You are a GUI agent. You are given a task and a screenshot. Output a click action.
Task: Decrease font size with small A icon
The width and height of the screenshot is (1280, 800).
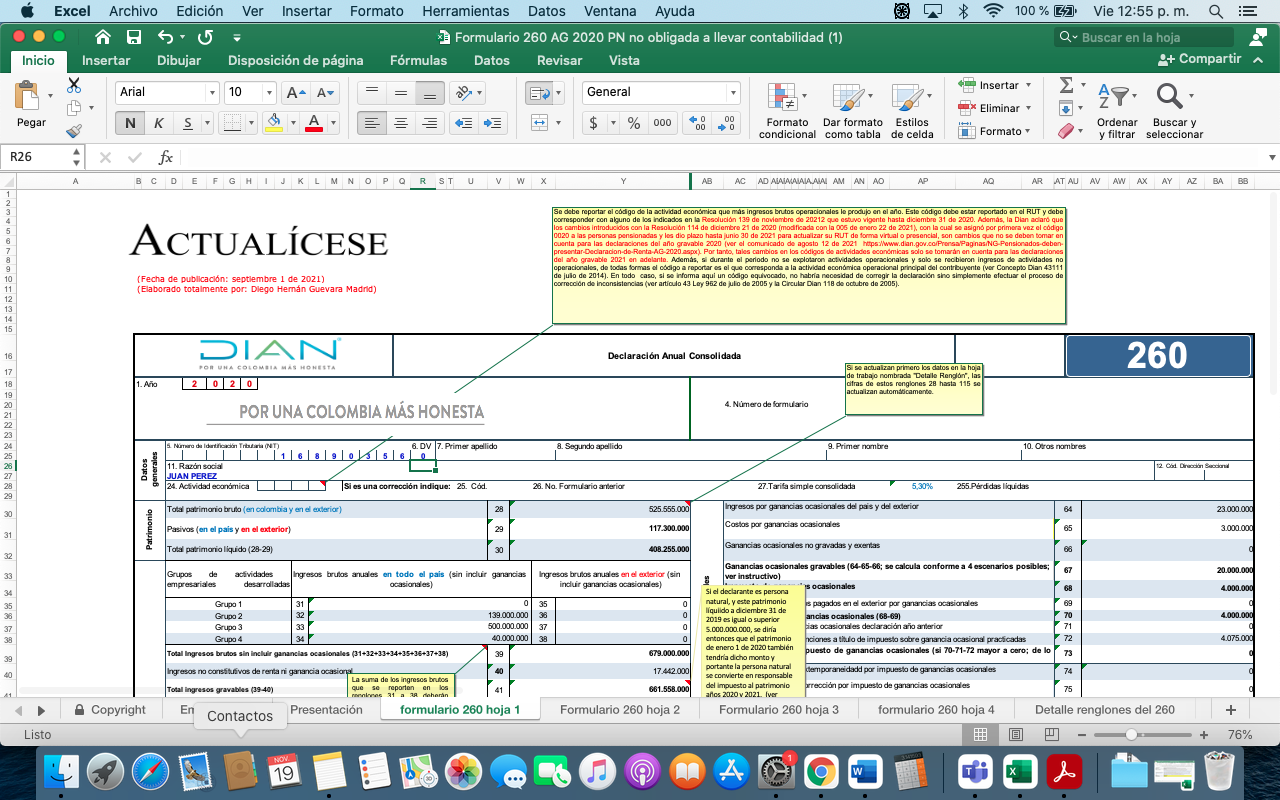325,92
